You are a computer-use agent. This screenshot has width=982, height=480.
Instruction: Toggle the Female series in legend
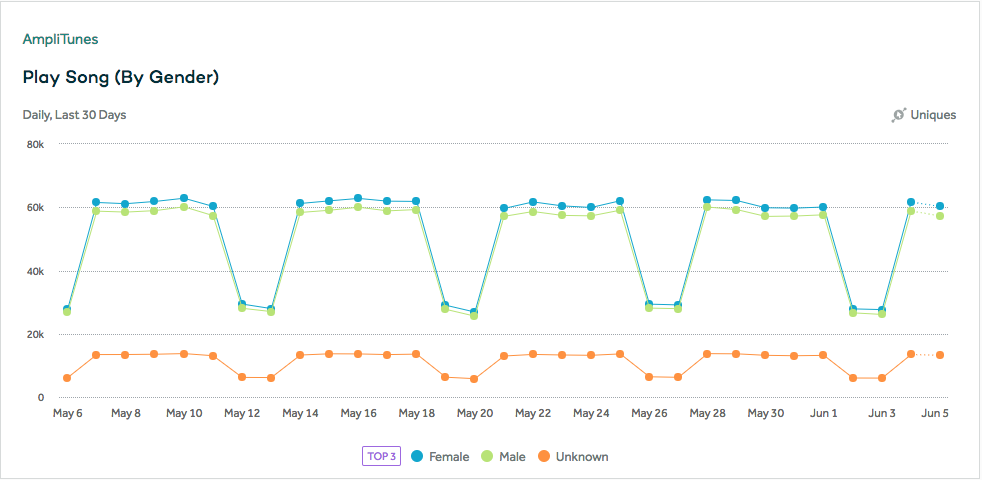pyautogui.click(x=440, y=457)
